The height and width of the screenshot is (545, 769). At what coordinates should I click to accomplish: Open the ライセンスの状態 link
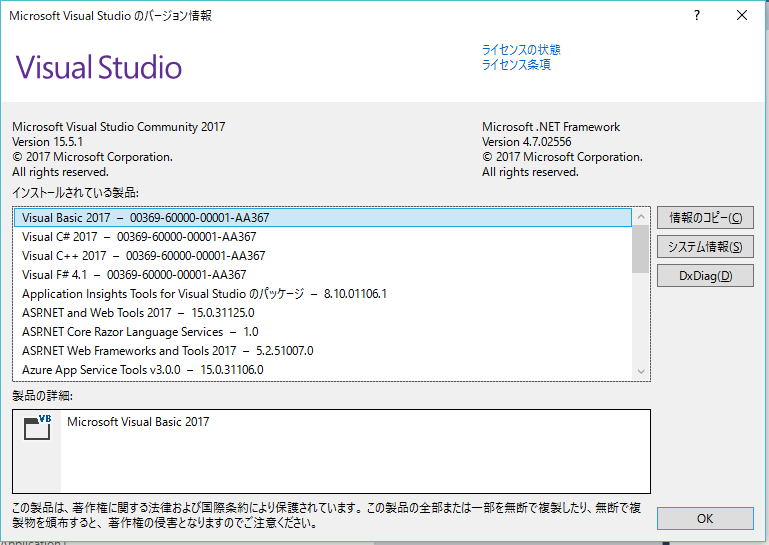(521, 50)
